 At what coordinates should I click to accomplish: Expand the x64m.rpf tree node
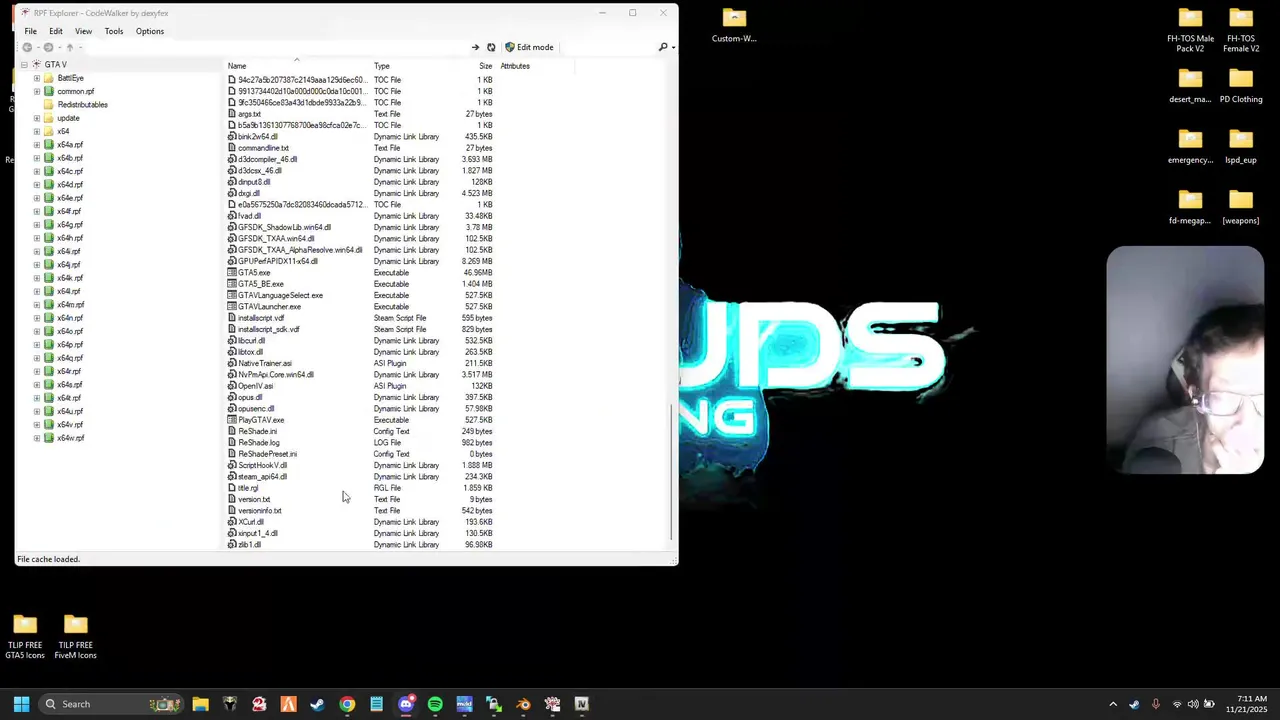click(x=37, y=305)
